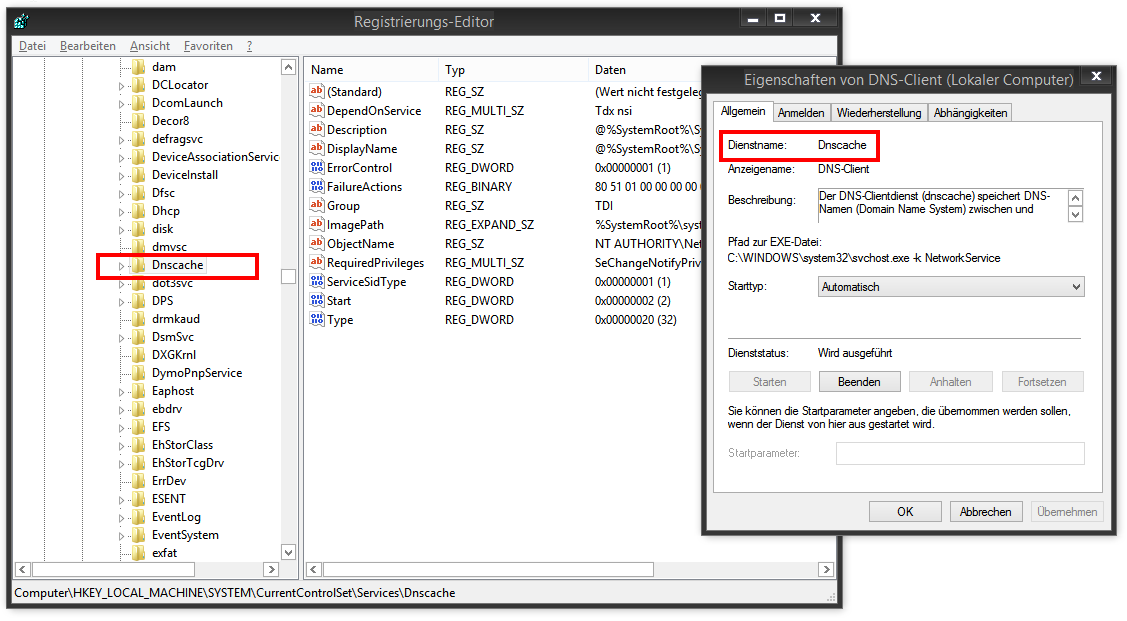
Task: Click tree scrollbar down arrow
Action: click(x=289, y=552)
